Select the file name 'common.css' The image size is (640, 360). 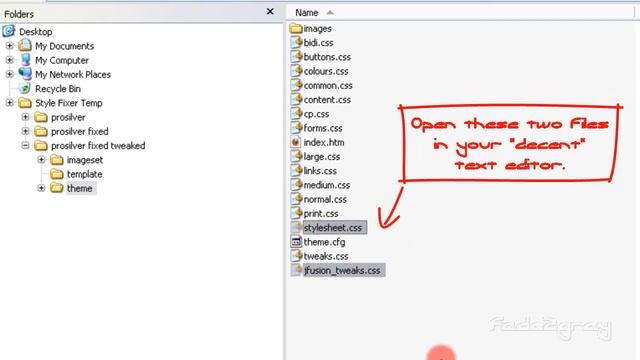pyautogui.click(x=328, y=86)
